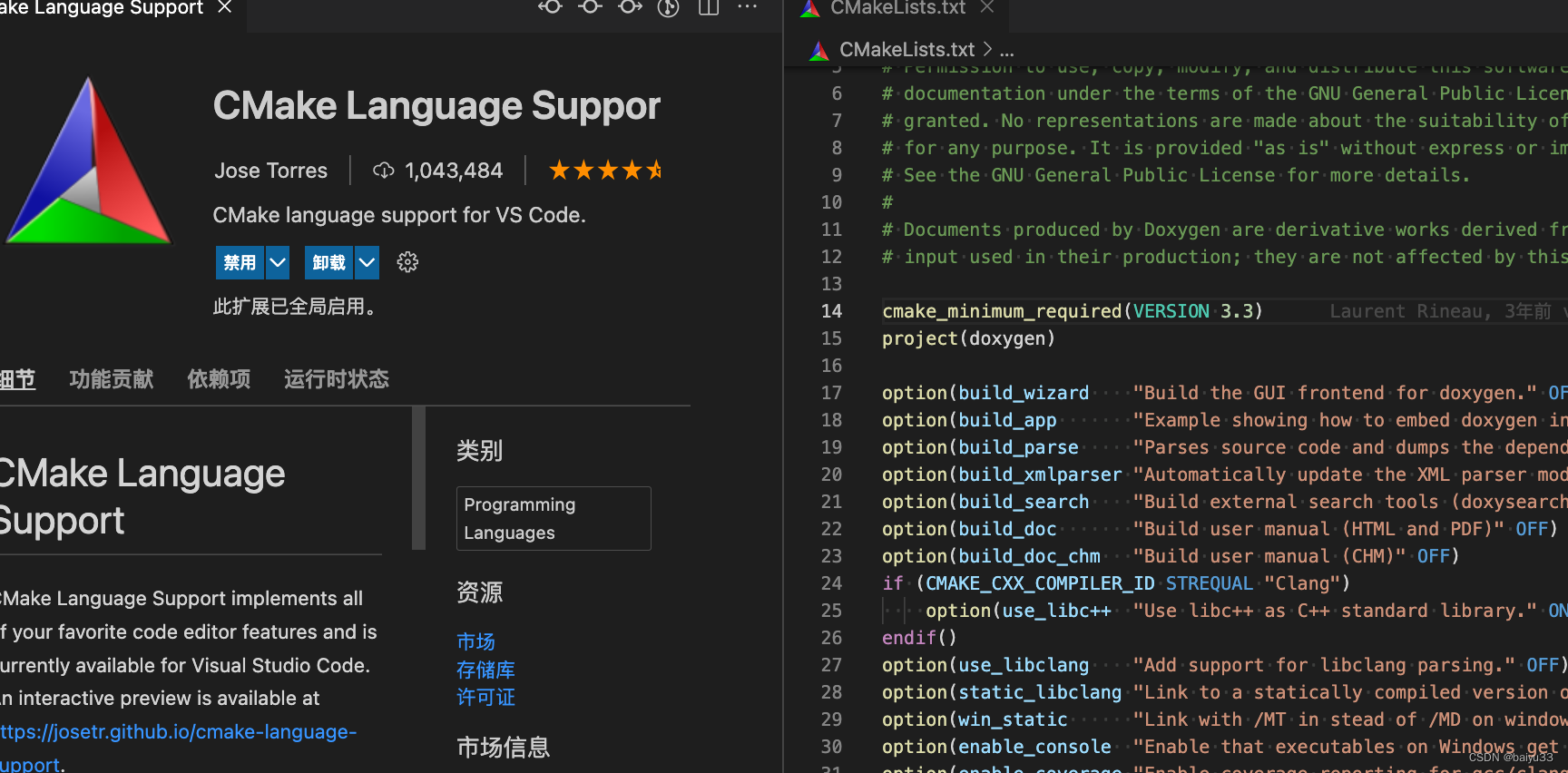Click the 类别 heading

(479, 451)
